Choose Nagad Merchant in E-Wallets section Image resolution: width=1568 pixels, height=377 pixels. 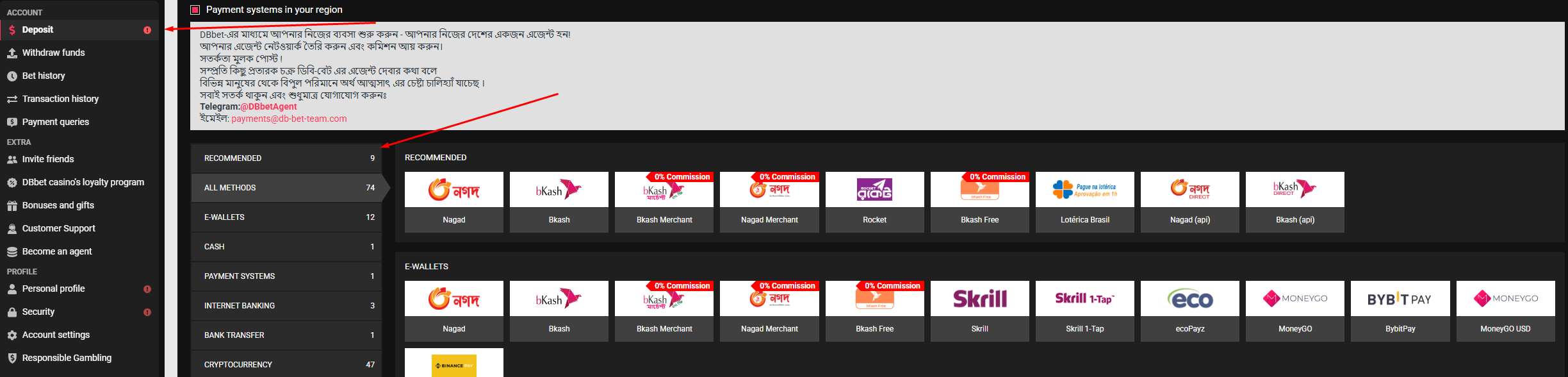point(769,311)
